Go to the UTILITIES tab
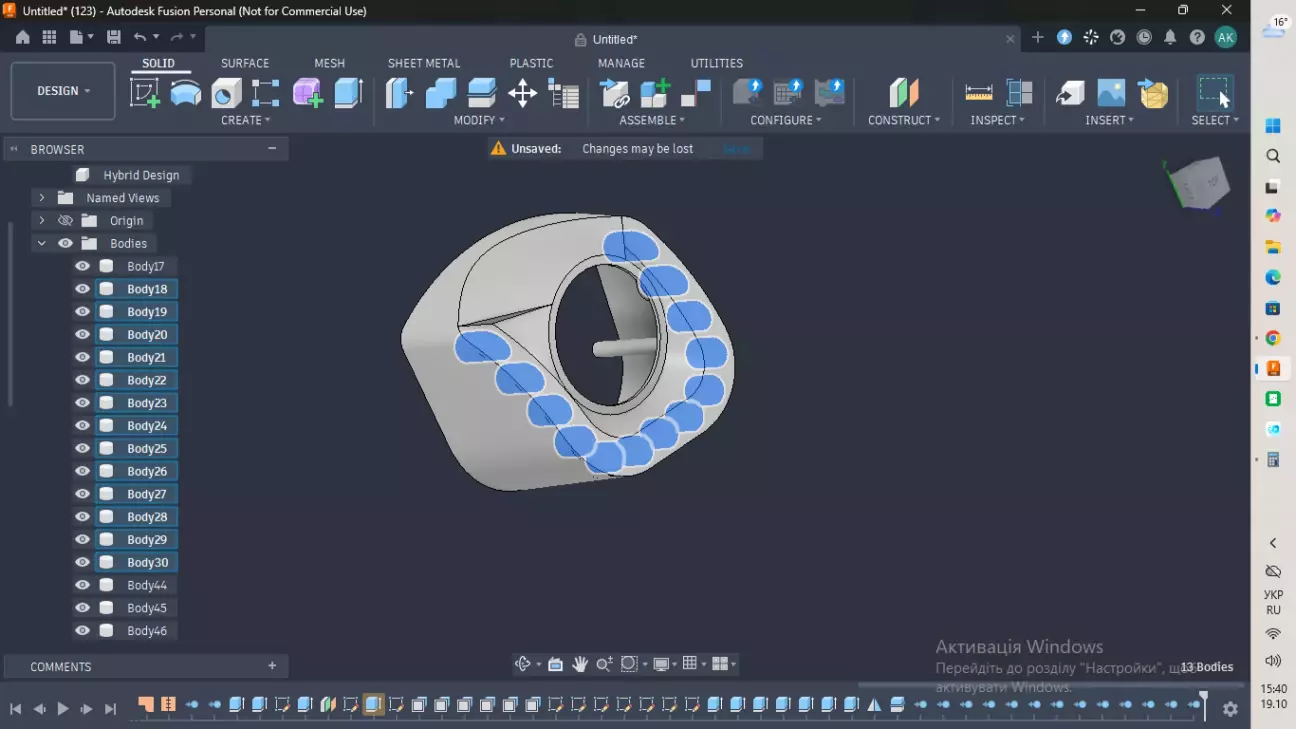Screen dimensions: 1296x729 [x=717, y=63]
